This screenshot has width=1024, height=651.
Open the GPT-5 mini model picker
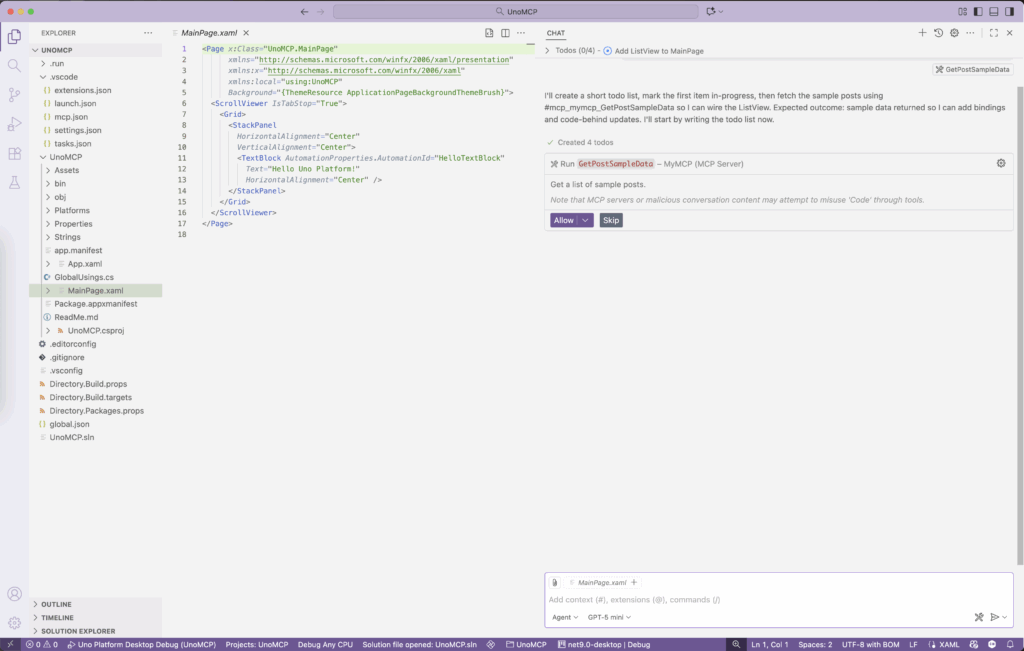609,617
